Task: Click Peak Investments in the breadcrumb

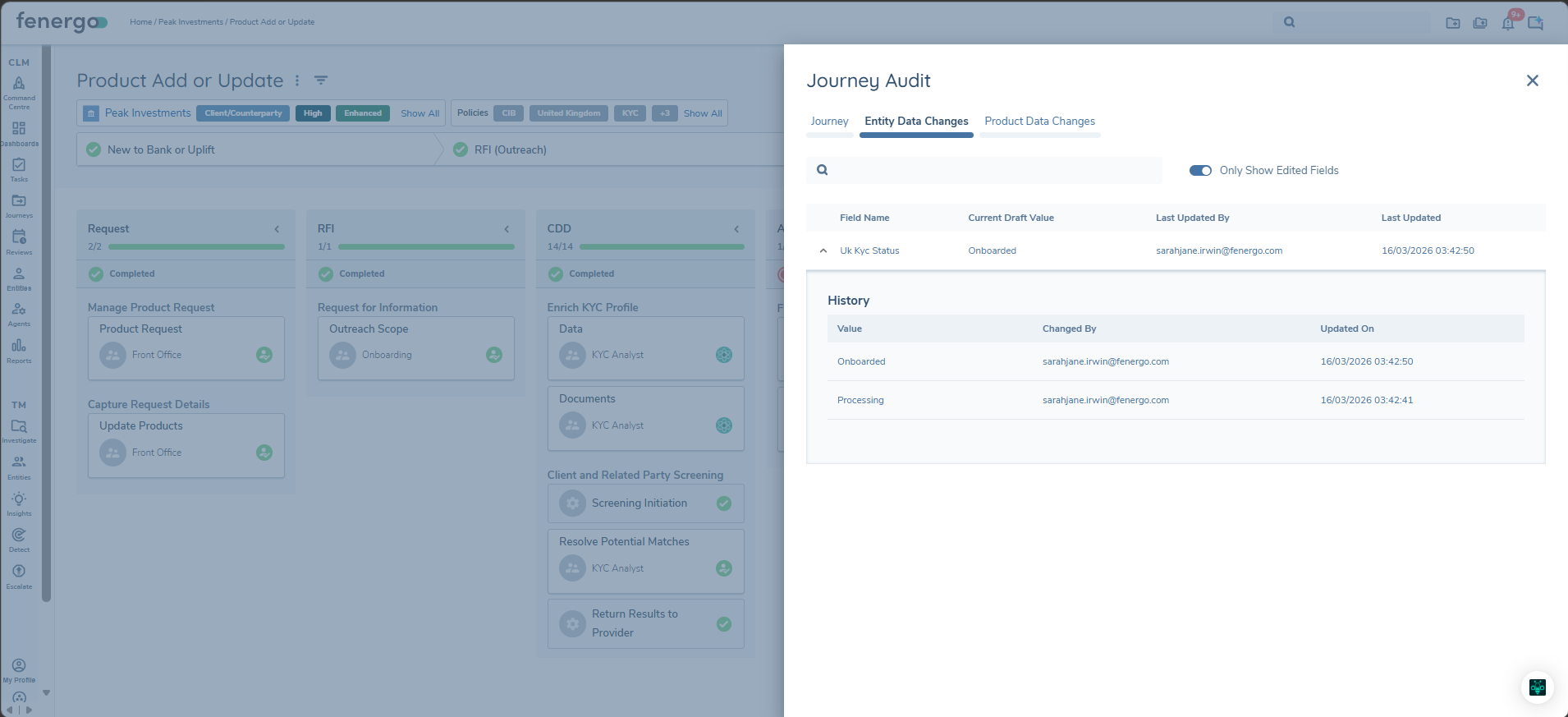Action: [190, 22]
